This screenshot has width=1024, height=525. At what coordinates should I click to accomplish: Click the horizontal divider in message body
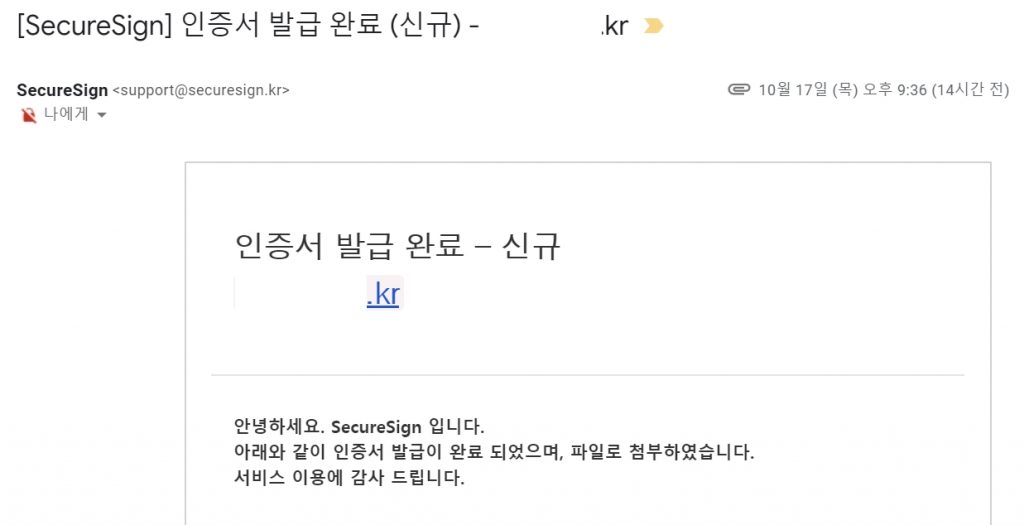[x=588, y=375]
